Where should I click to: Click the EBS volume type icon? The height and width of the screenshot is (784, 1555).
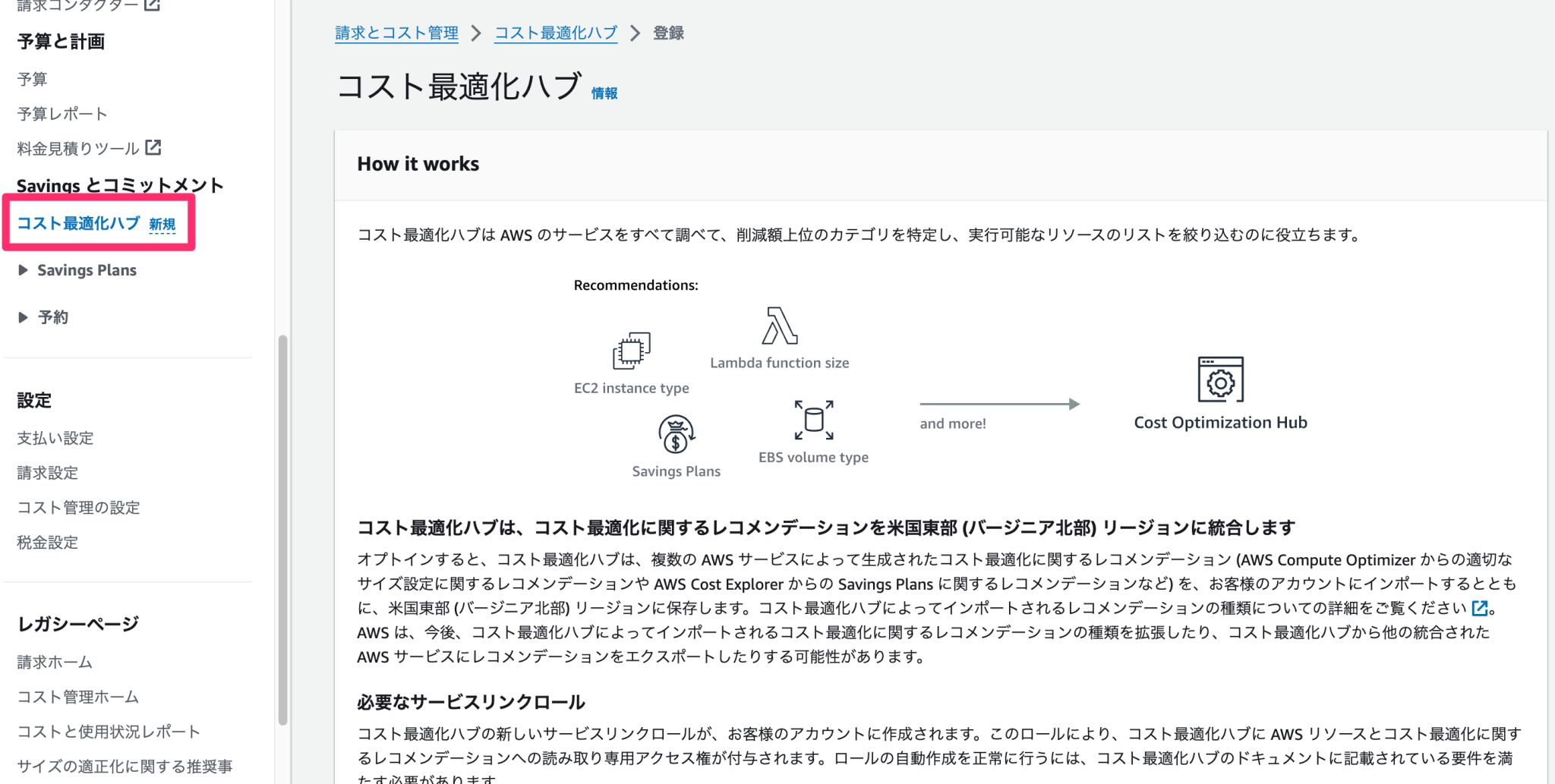tap(812, 420)
